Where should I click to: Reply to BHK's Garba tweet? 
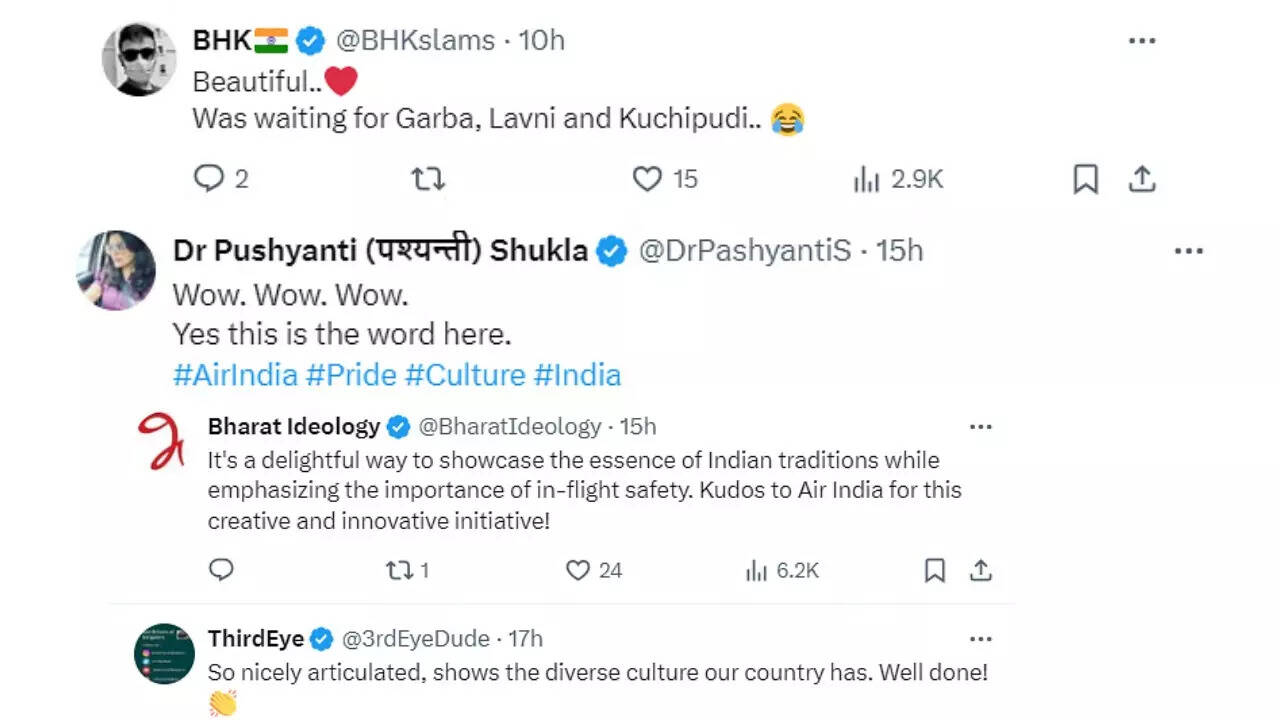click(x=208, y=179)
